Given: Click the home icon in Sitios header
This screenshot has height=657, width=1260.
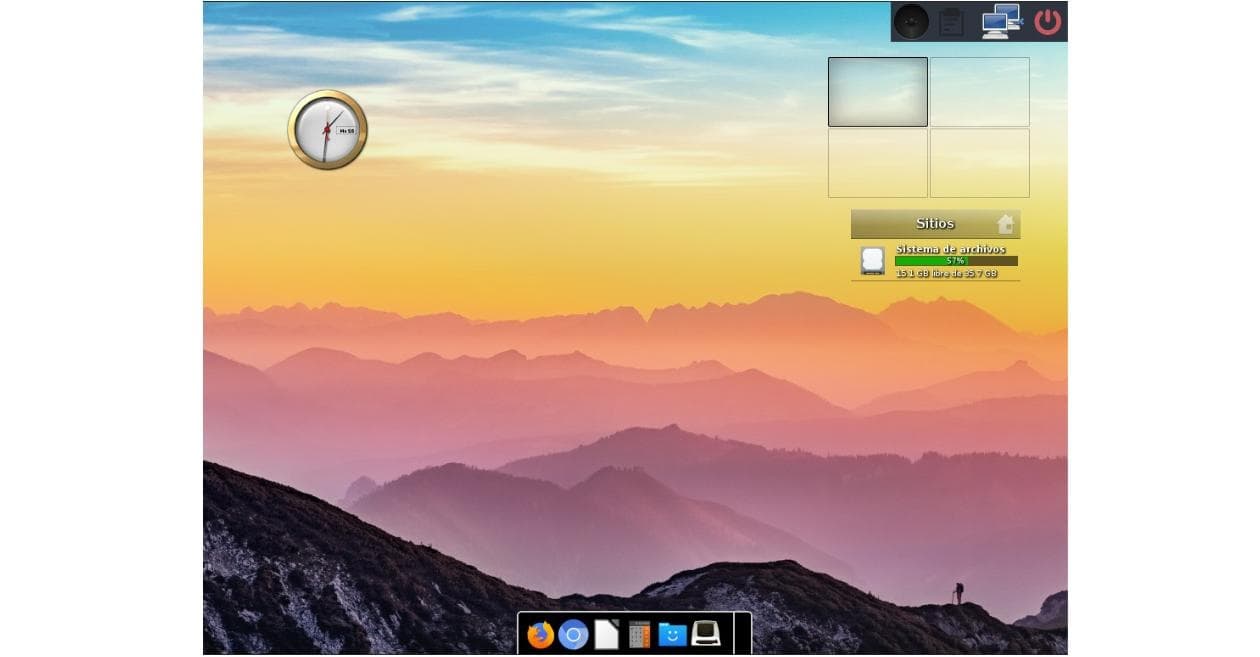Looking at the screenshot, I should pyautogui.click(x=1005, y=224).
